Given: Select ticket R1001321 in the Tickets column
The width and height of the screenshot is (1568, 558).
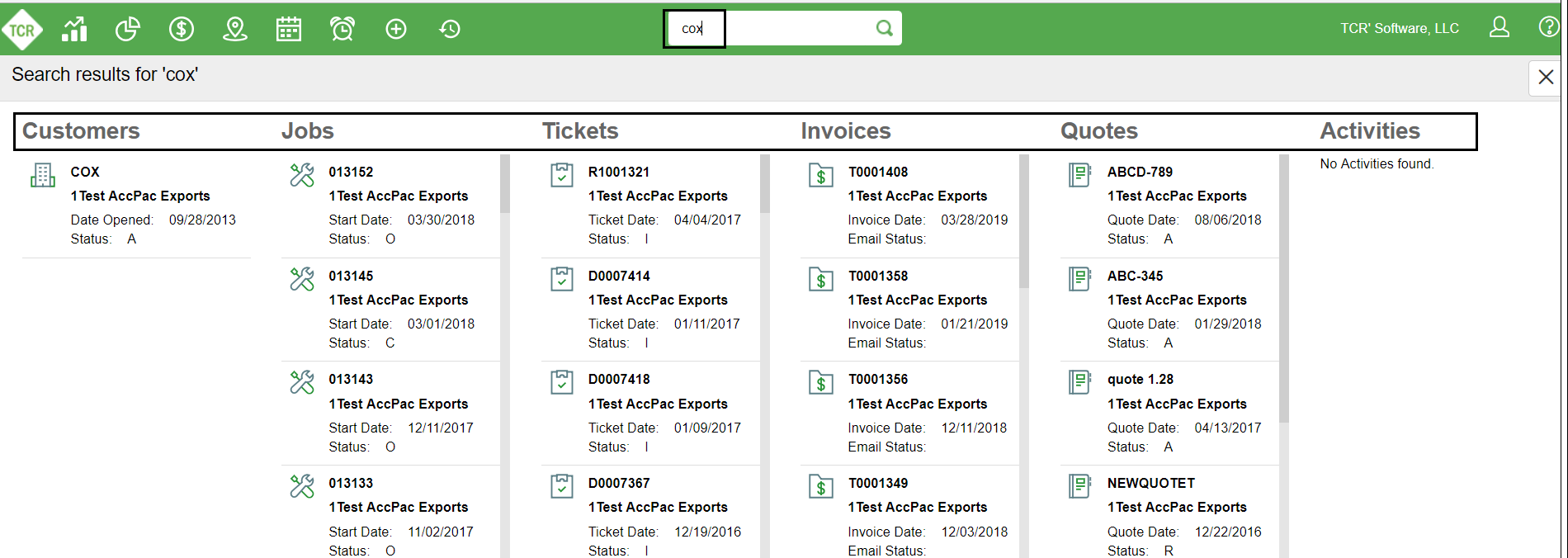Looking at the screenshot, I should point(618,172).
